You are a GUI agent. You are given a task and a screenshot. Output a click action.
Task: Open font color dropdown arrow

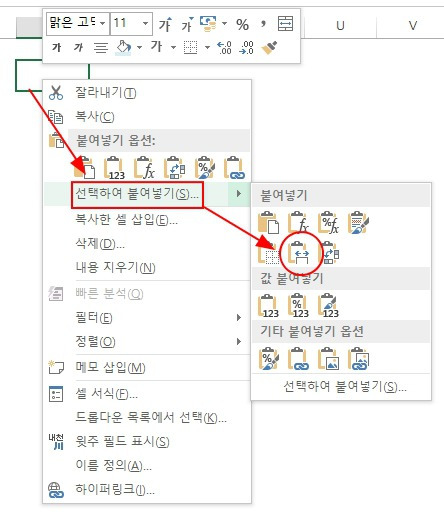[173, 48]
